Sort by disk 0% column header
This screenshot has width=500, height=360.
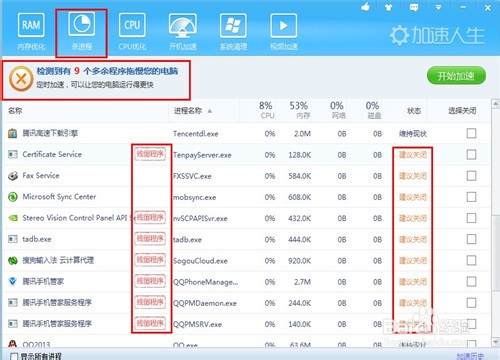pos(373,110)
